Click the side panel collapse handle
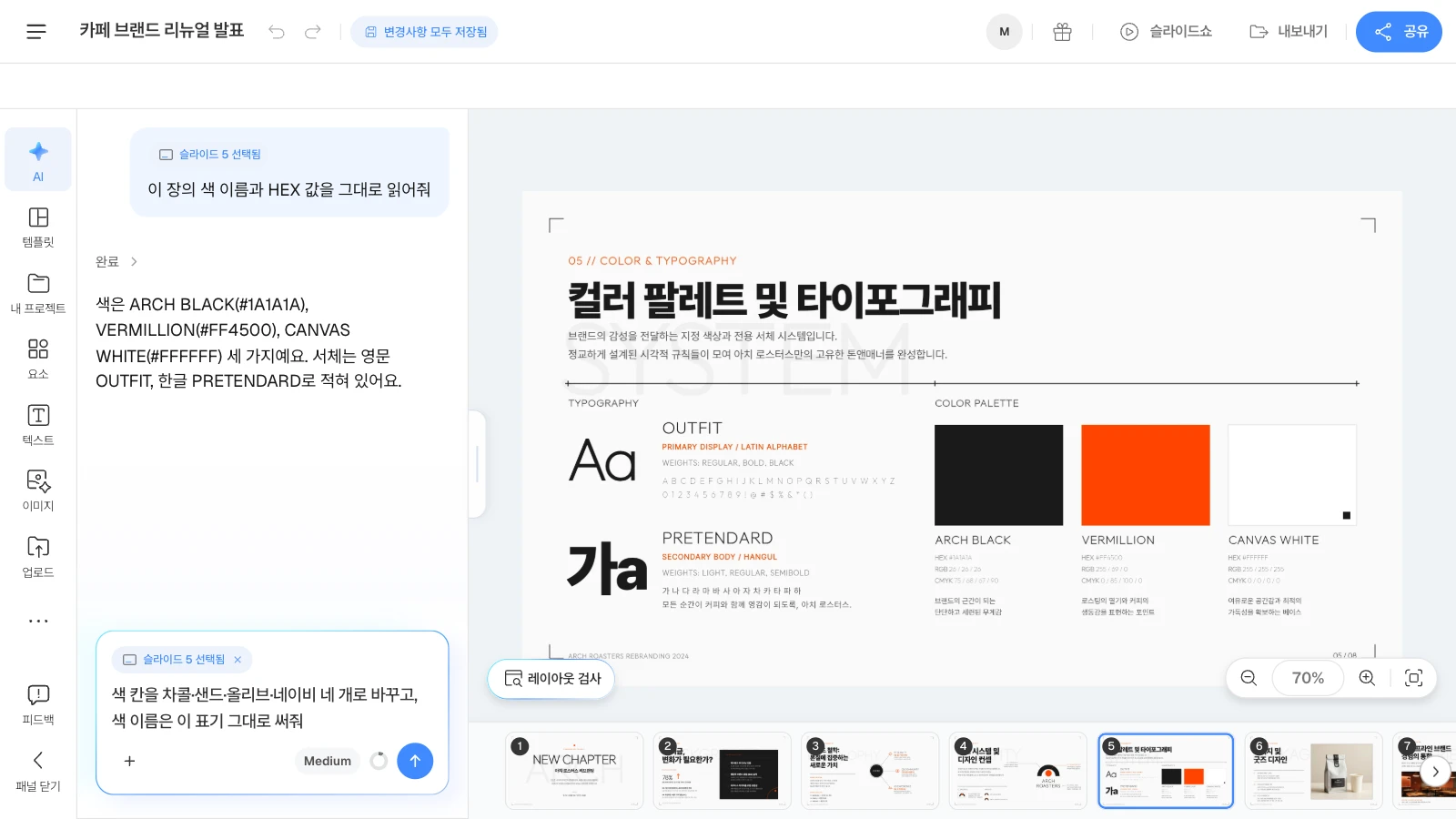Image resolution: width=1456 pixels, height=819 pixels. (477, 464)
